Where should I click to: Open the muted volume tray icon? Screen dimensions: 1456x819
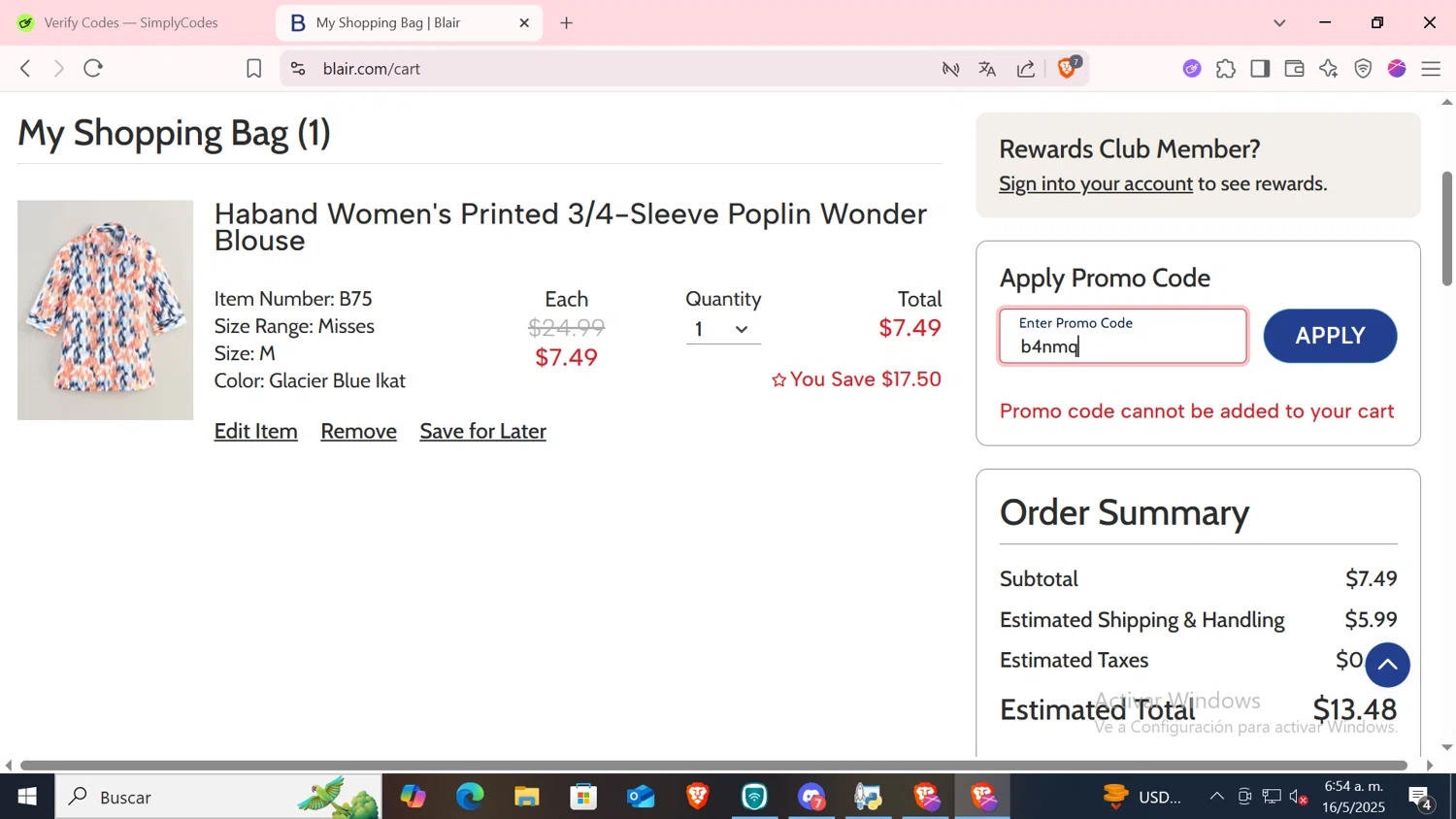tap(1299, 798)
